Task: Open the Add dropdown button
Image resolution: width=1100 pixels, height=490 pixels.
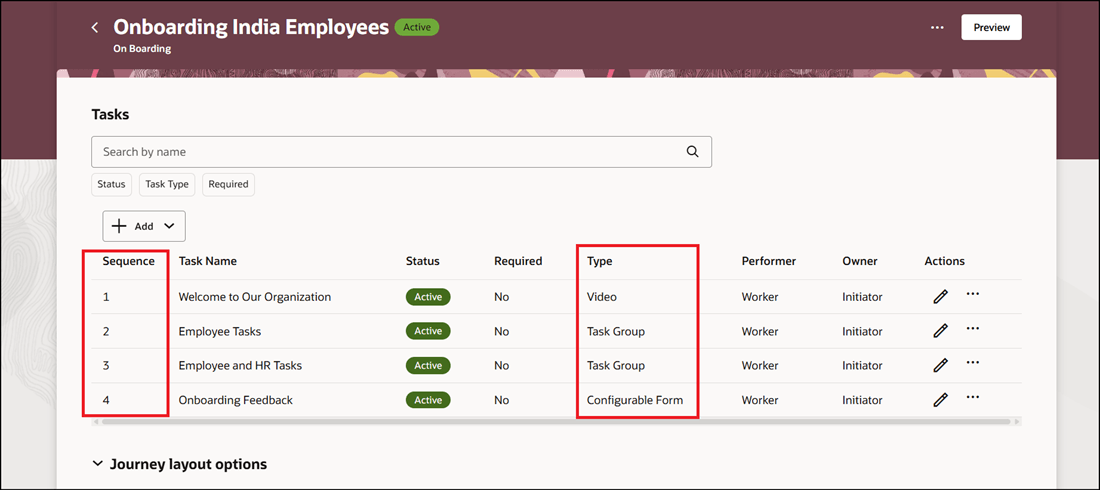Action: pos(144,226)
